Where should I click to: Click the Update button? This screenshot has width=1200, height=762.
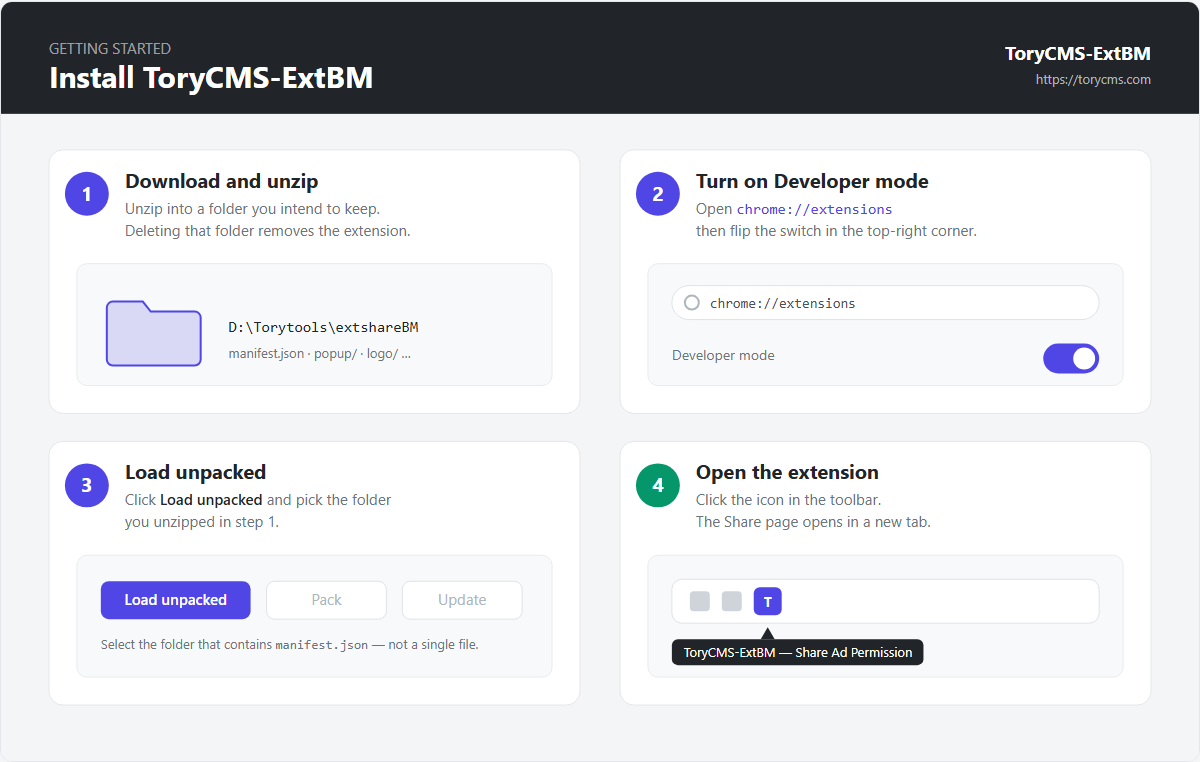[462, 600]
